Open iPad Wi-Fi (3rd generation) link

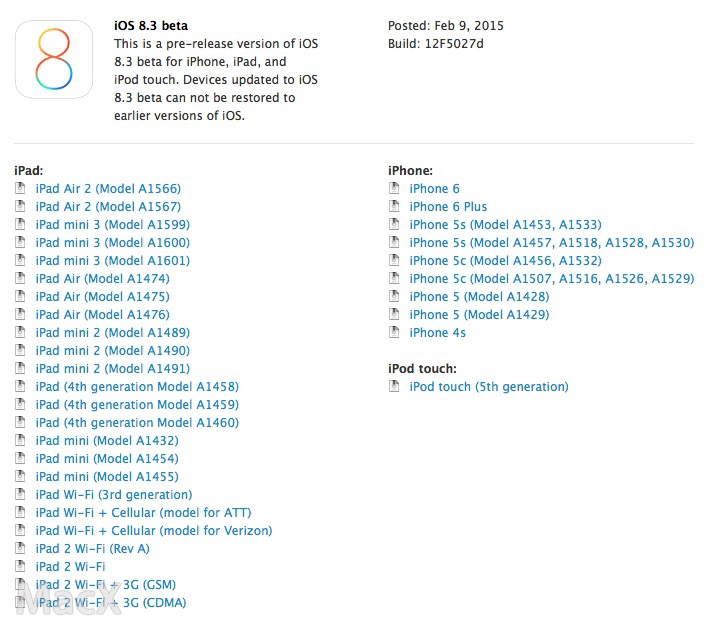click(x=113, y=495)
